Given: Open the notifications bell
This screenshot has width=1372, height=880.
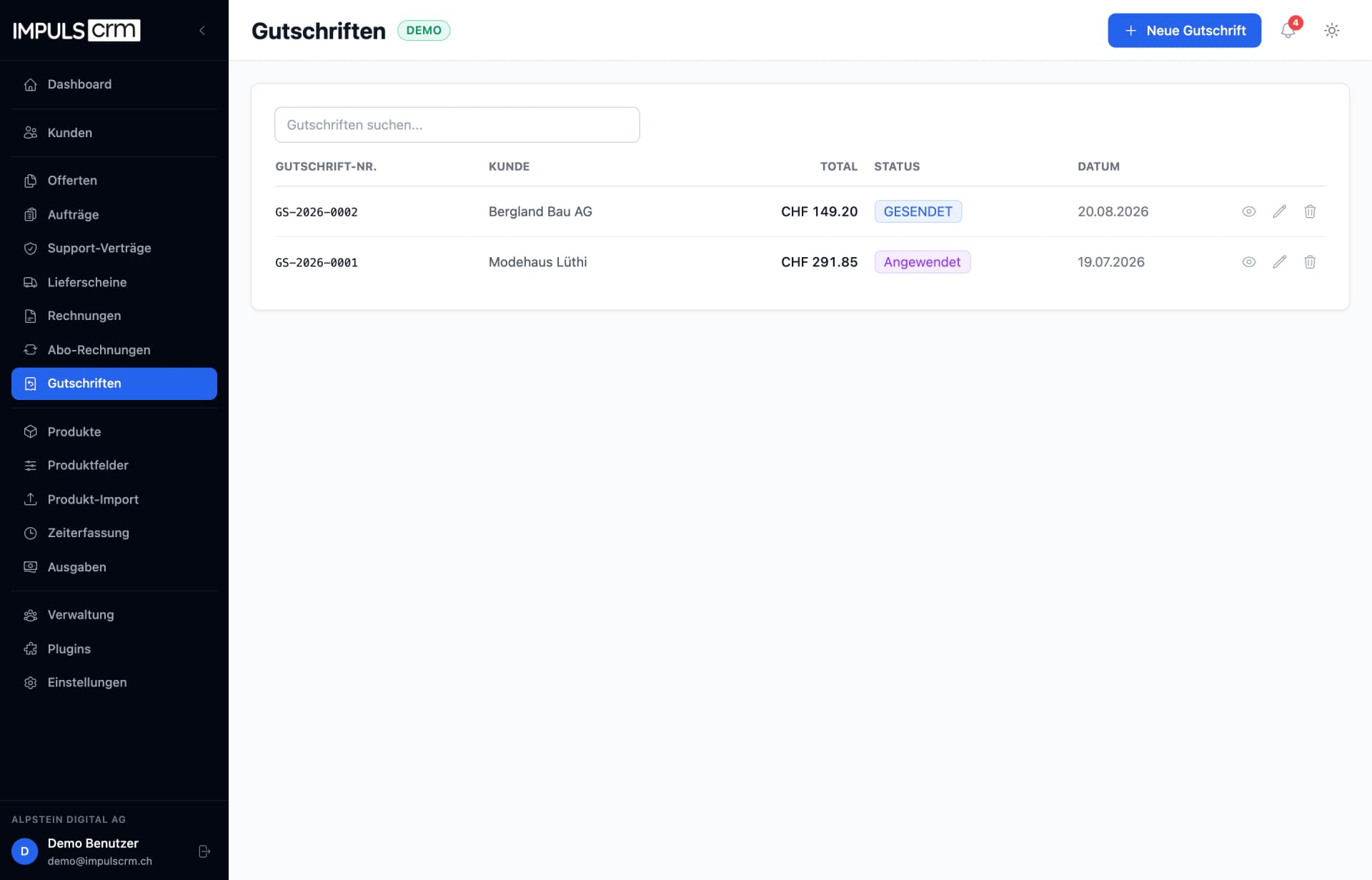Looking at the screenshot, I should pyautogui.click(x=1288, y=31).
